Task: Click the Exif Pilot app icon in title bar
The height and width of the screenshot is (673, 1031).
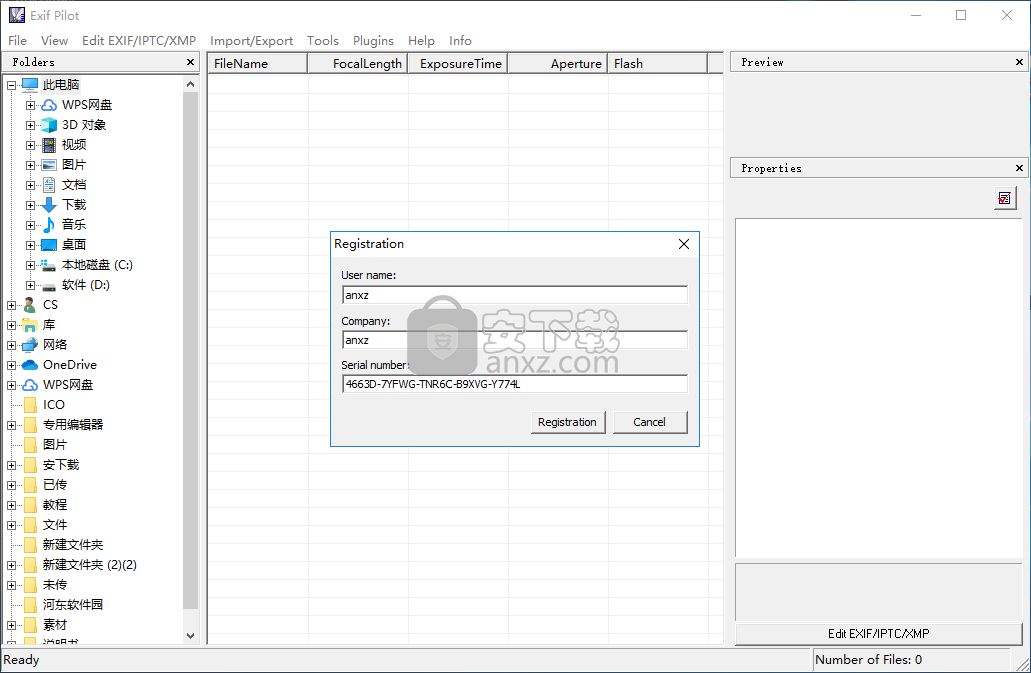Action: tap(16, 15)
